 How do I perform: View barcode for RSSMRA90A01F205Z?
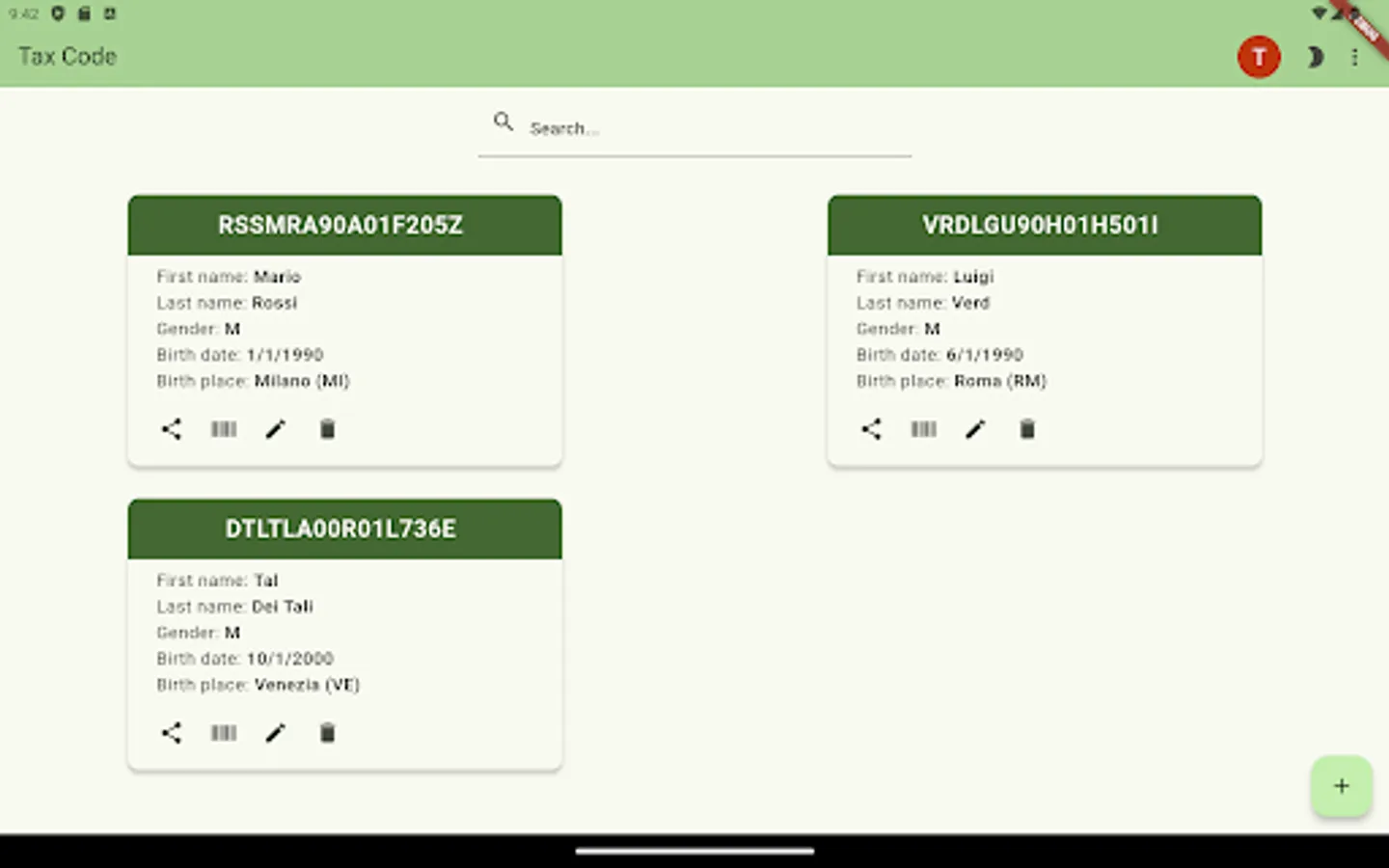(x=223, y=429)
